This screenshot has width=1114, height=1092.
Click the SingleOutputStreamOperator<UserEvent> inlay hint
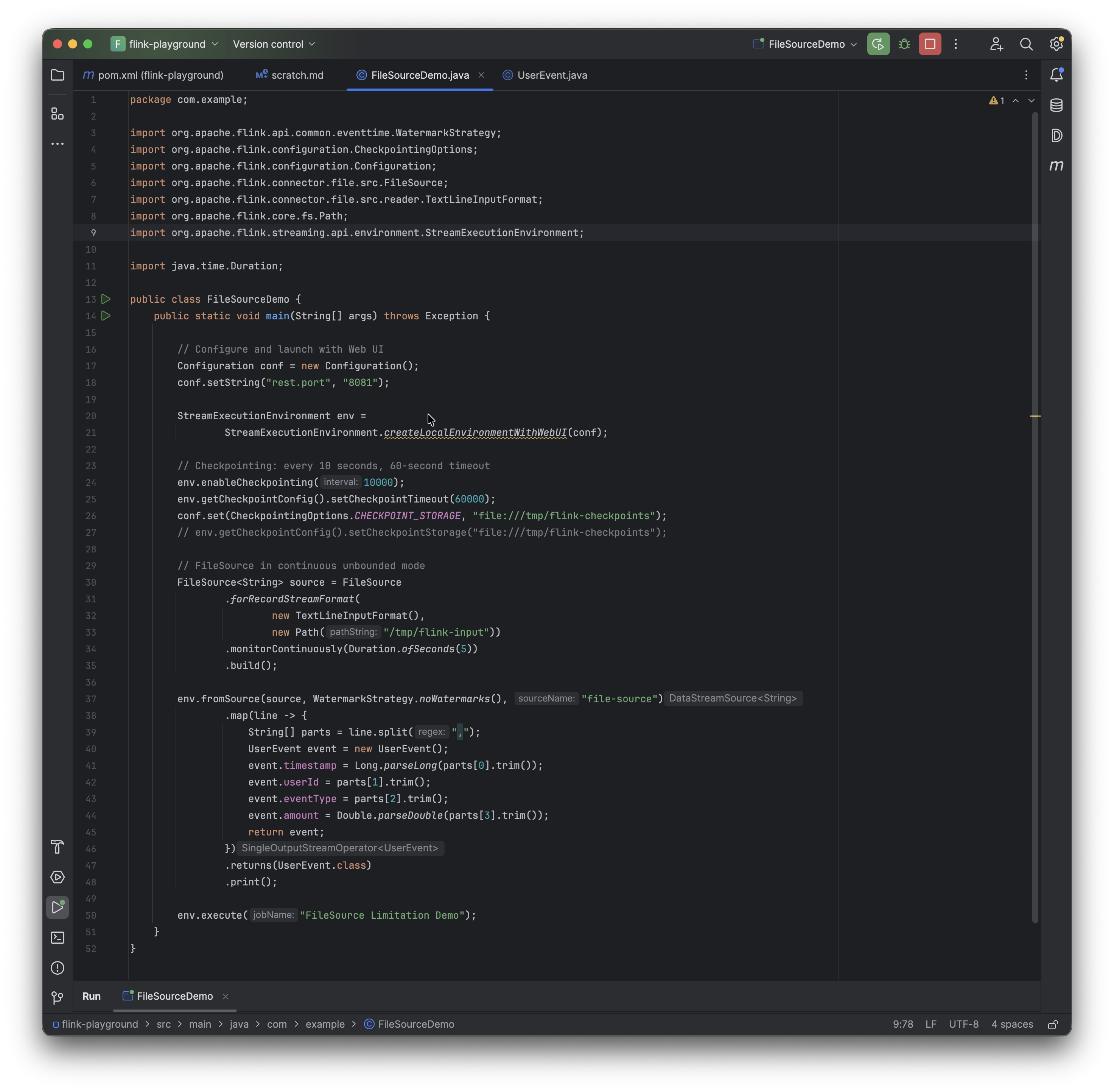click(x=339, y=848)
